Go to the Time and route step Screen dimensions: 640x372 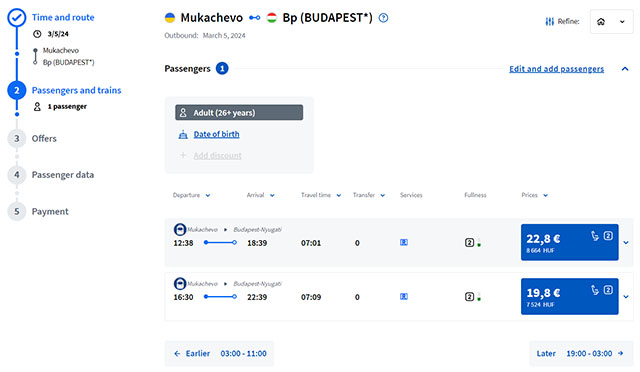[x=63, y=18]
